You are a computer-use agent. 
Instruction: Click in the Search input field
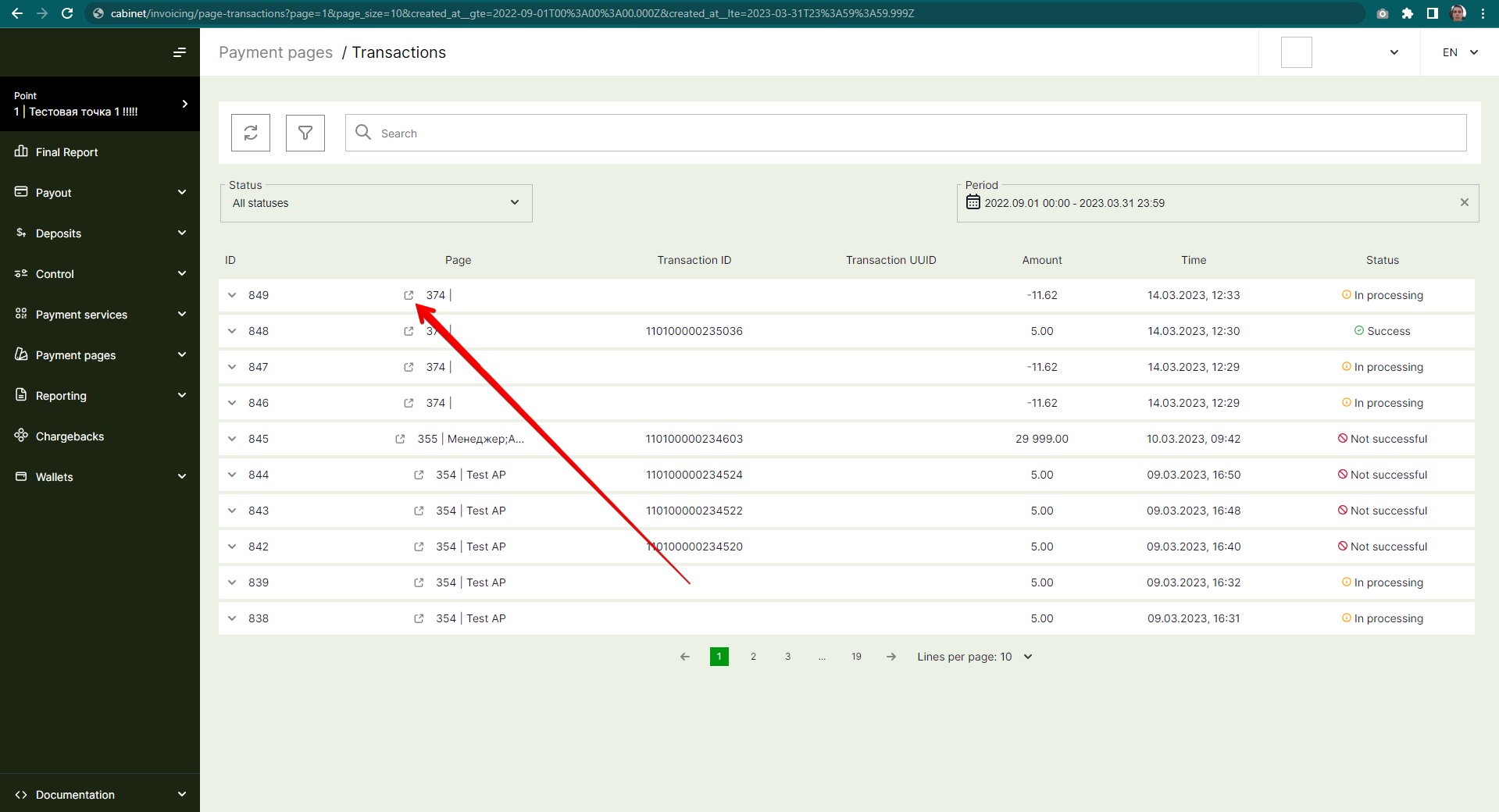[x=906, y=133]
